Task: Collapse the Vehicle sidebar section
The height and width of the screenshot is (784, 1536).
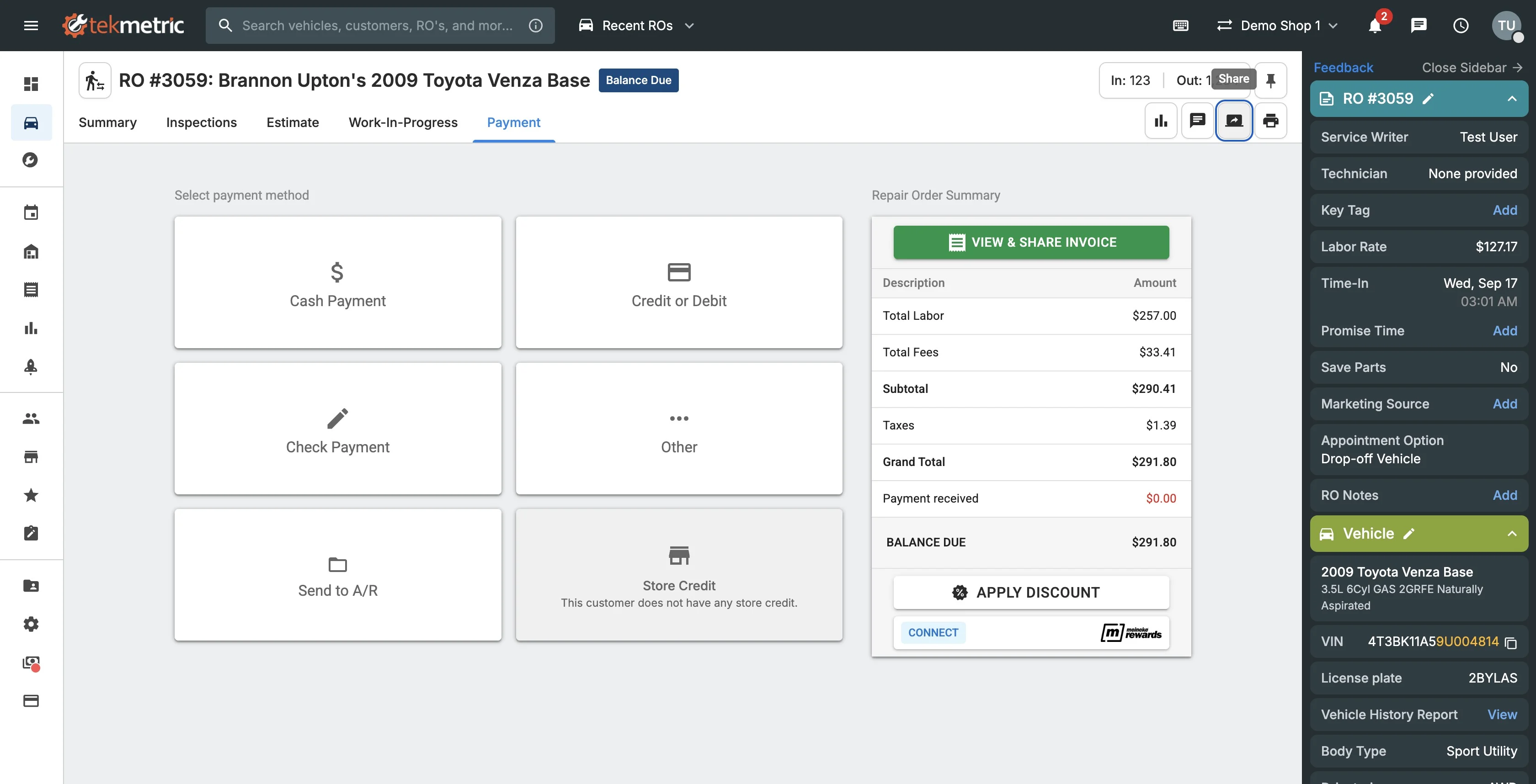Action: coord(1512,534)
